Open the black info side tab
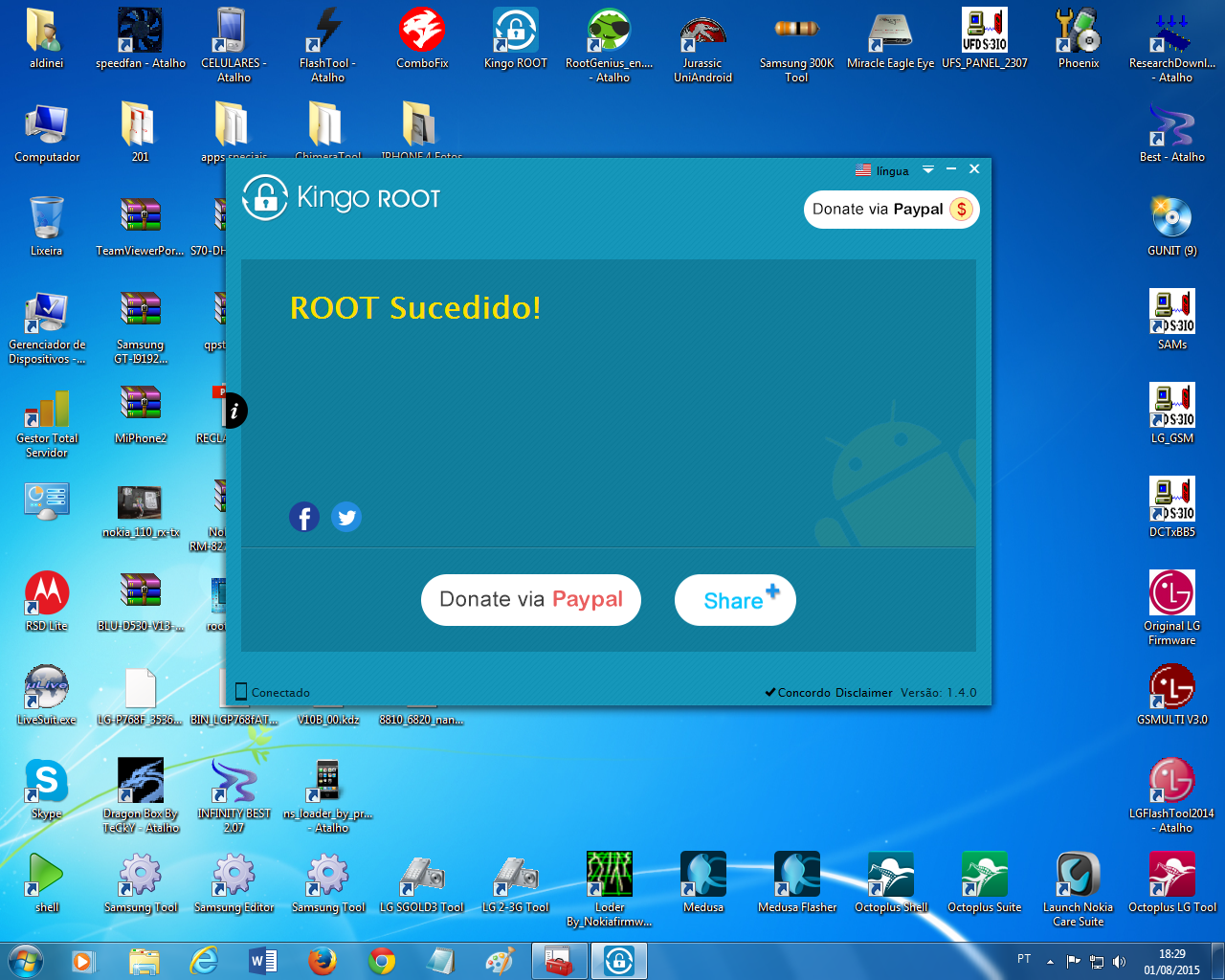1225x980 pixels. pos(234,412)
